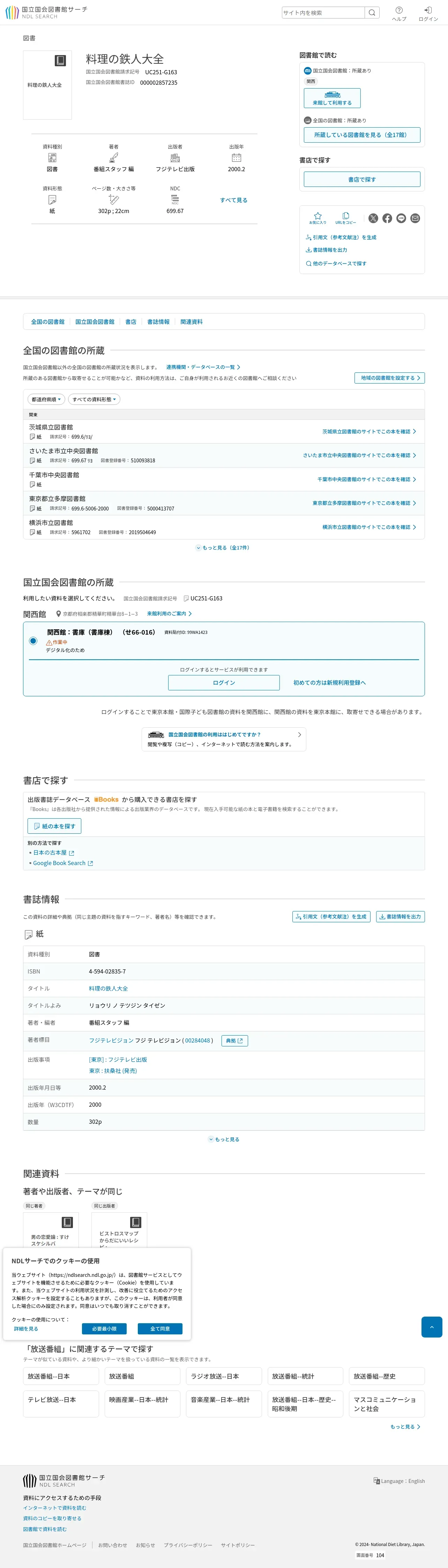Share via the Facebook icon

pos(387,218)
